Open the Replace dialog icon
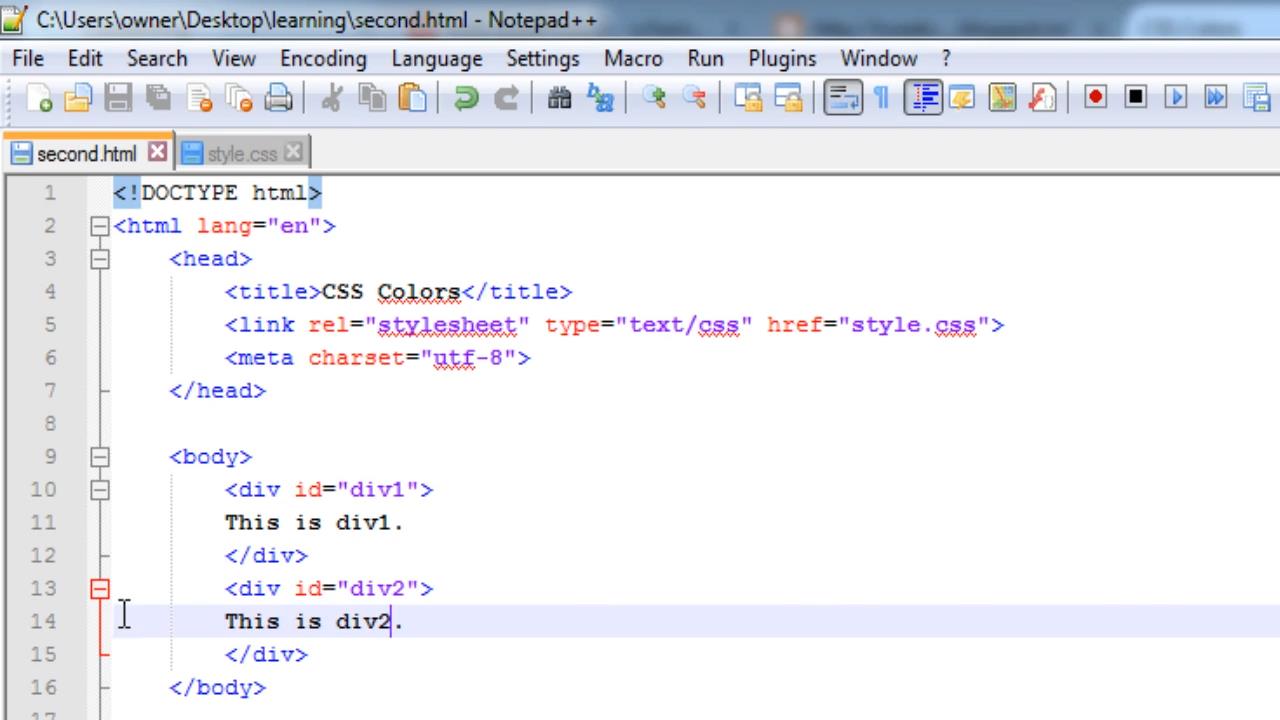 (x=600, y=97)
